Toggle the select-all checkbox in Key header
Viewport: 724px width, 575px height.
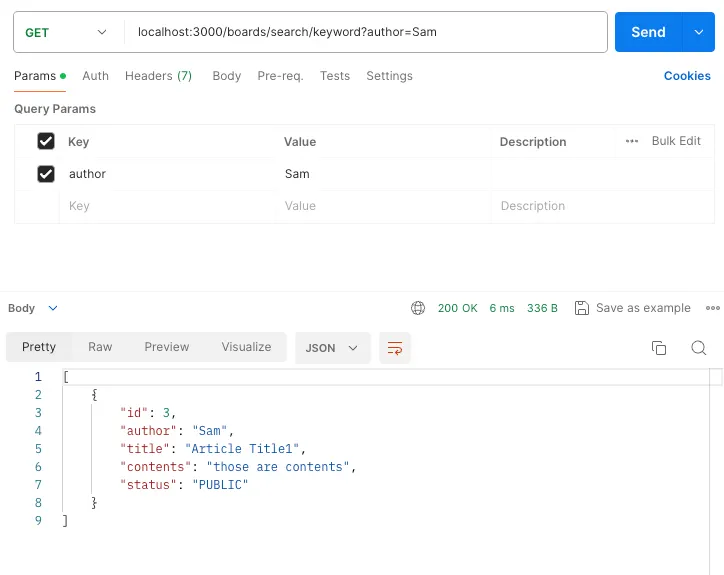(x=45, y=141)
